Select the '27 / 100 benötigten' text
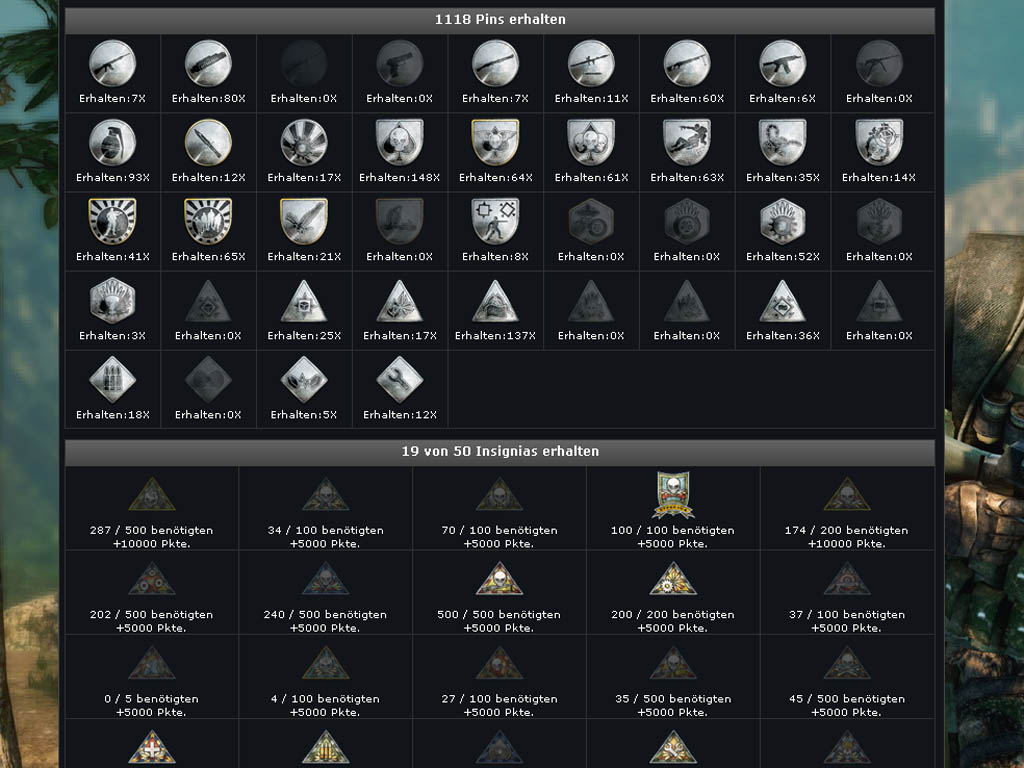1024x768 pixels. [499, 699]
